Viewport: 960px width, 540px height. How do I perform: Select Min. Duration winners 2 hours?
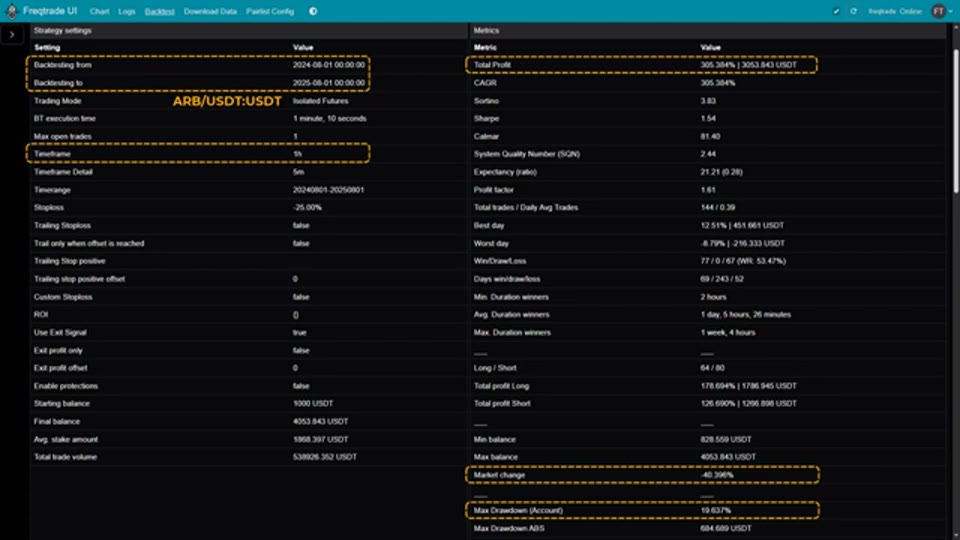tap(713, 297)
